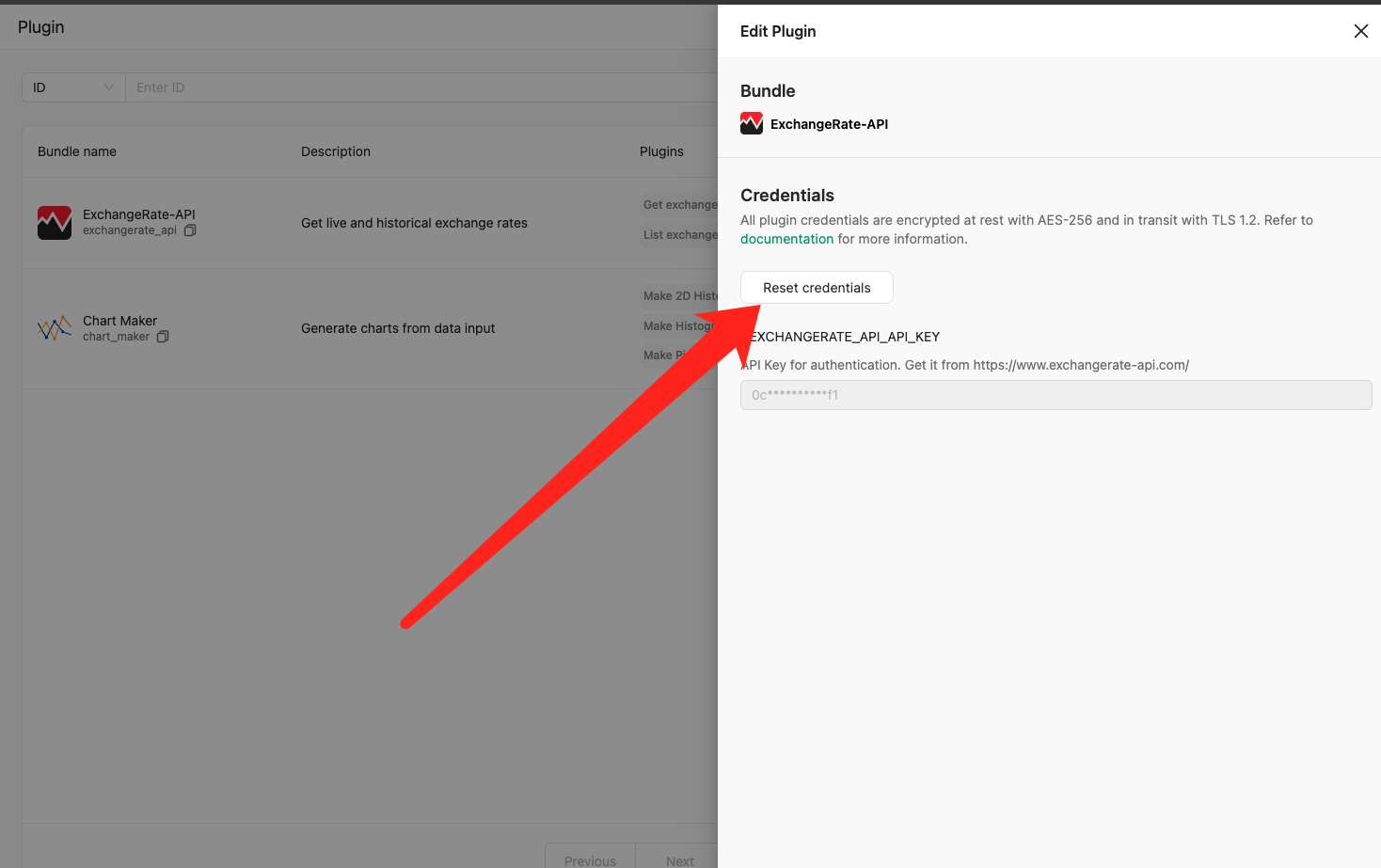Click Reset credentials button
Image resolution: width=1381 pixels, height=868 pixels.
pos(817,288)
